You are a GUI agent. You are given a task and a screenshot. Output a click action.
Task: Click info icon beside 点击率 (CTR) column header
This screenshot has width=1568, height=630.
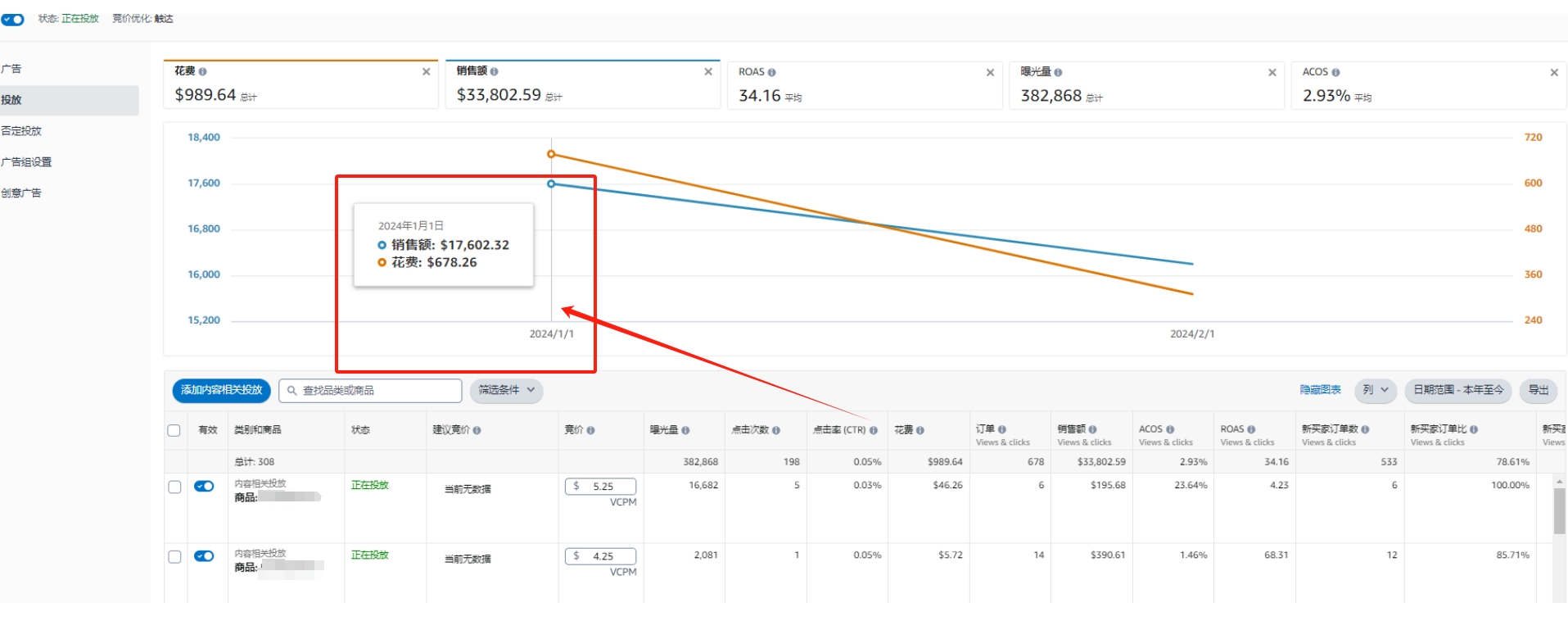(x=874, y=430)
